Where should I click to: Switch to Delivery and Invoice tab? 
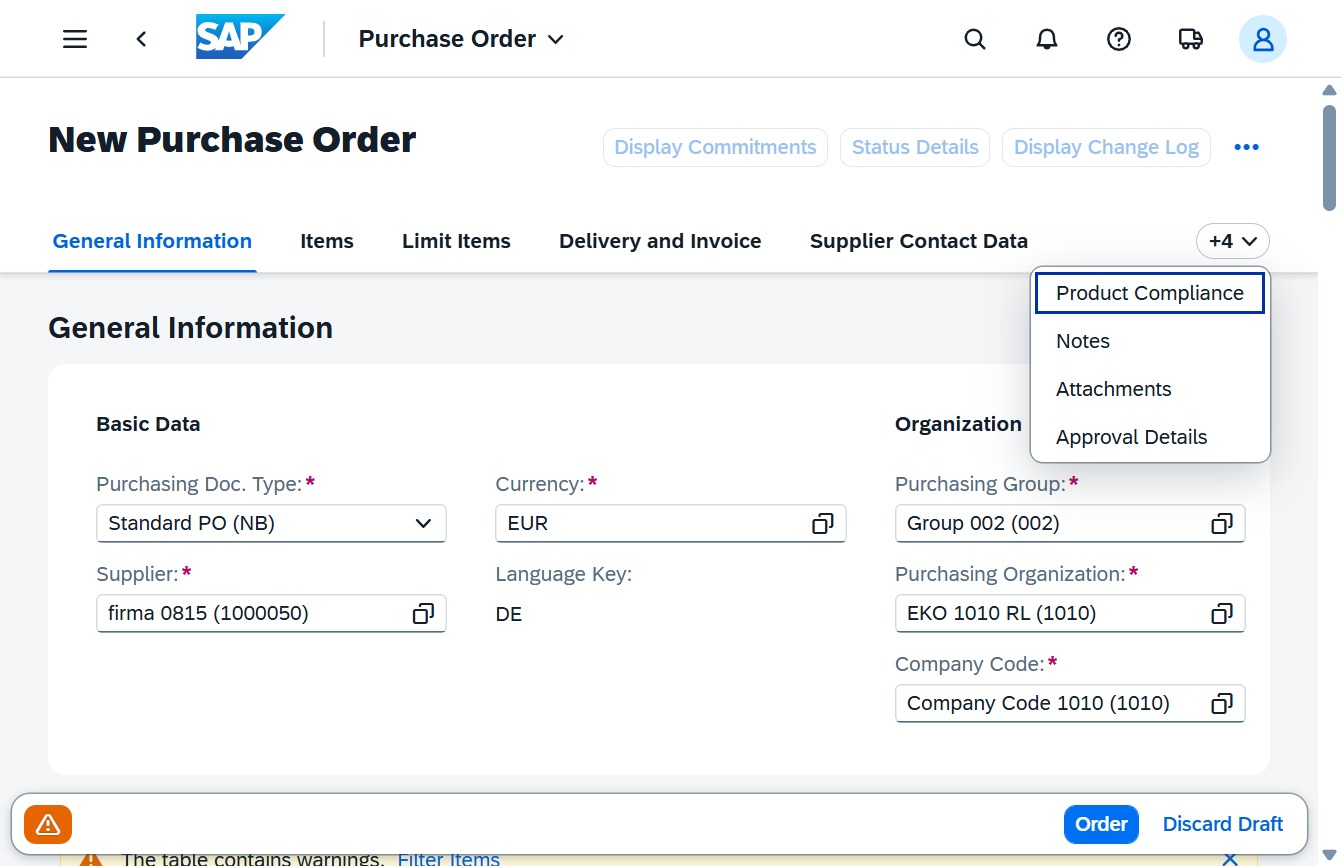click(660, 241)
